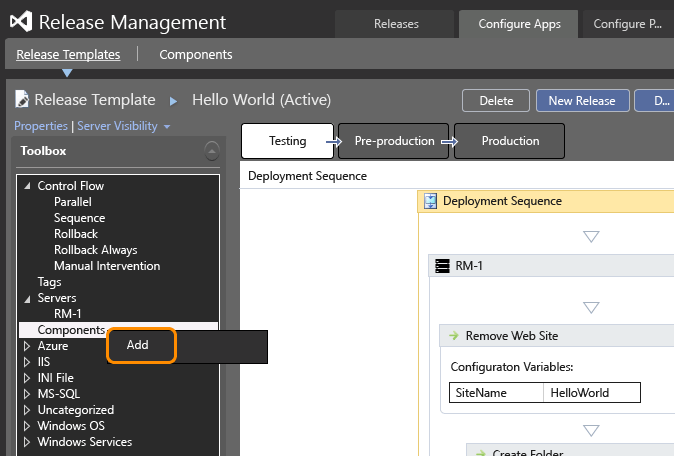Click the Remove Web Site activity header
This screenshot has width=675, height=456.
557,335
